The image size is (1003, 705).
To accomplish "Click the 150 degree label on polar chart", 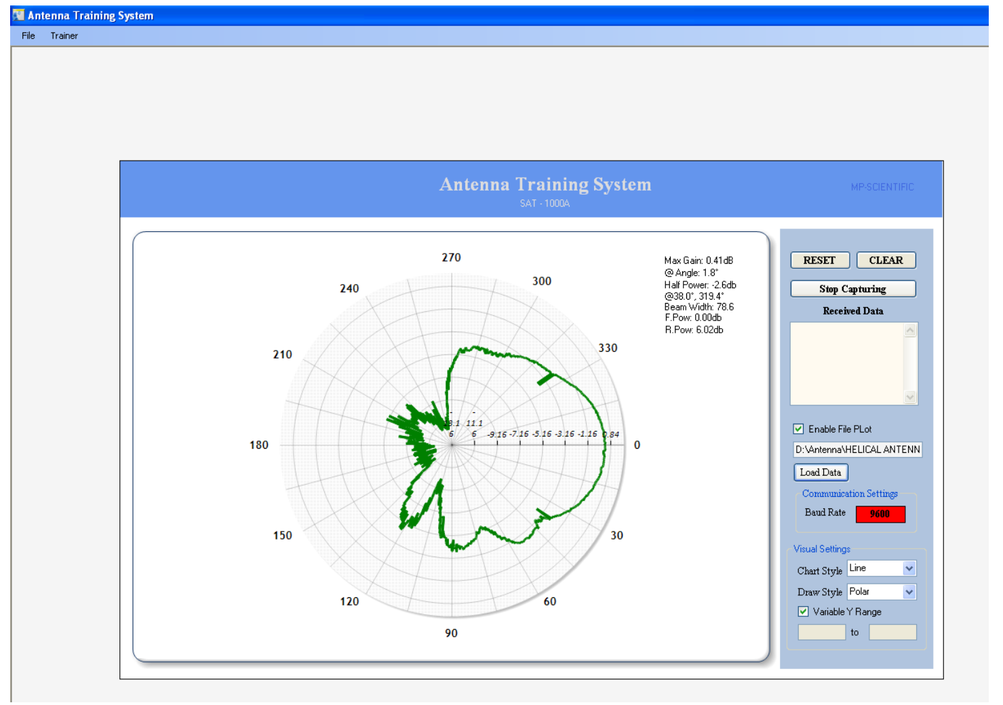I will tap(283, 535).
